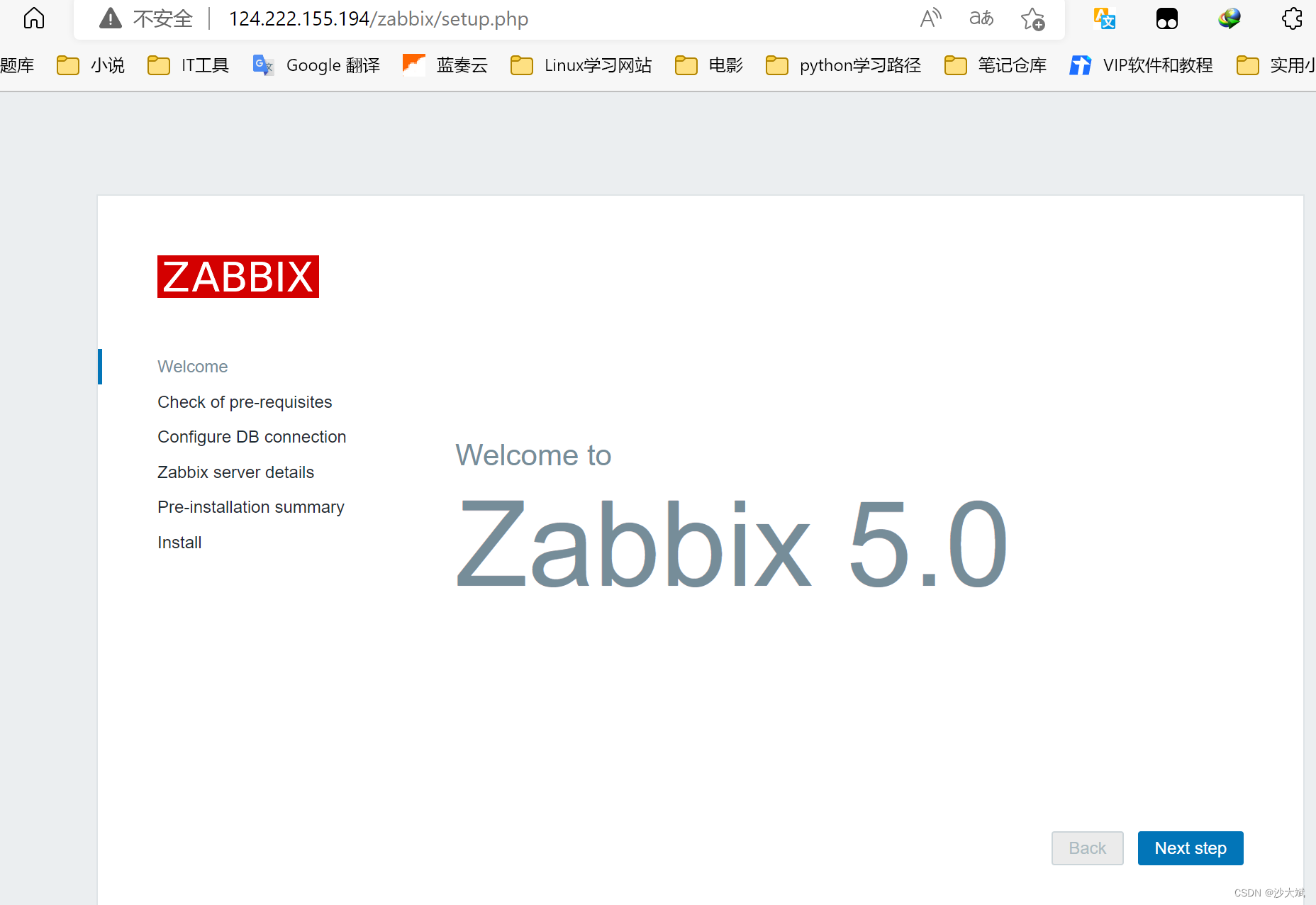This screenshot has width=1316, height=905.
Task: Click the 'Zabbix 5.0' title text
Action: tap(731, 544)
